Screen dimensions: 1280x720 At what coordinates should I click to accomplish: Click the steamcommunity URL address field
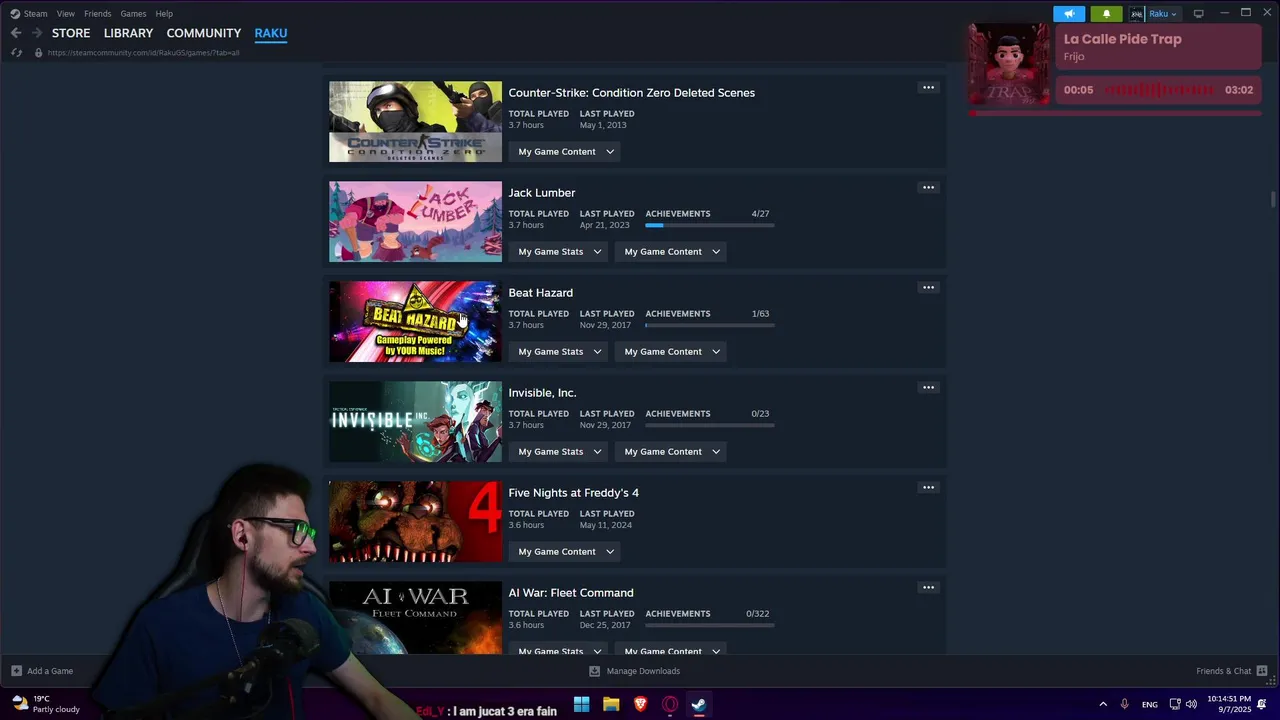click(x=144, y=53)
